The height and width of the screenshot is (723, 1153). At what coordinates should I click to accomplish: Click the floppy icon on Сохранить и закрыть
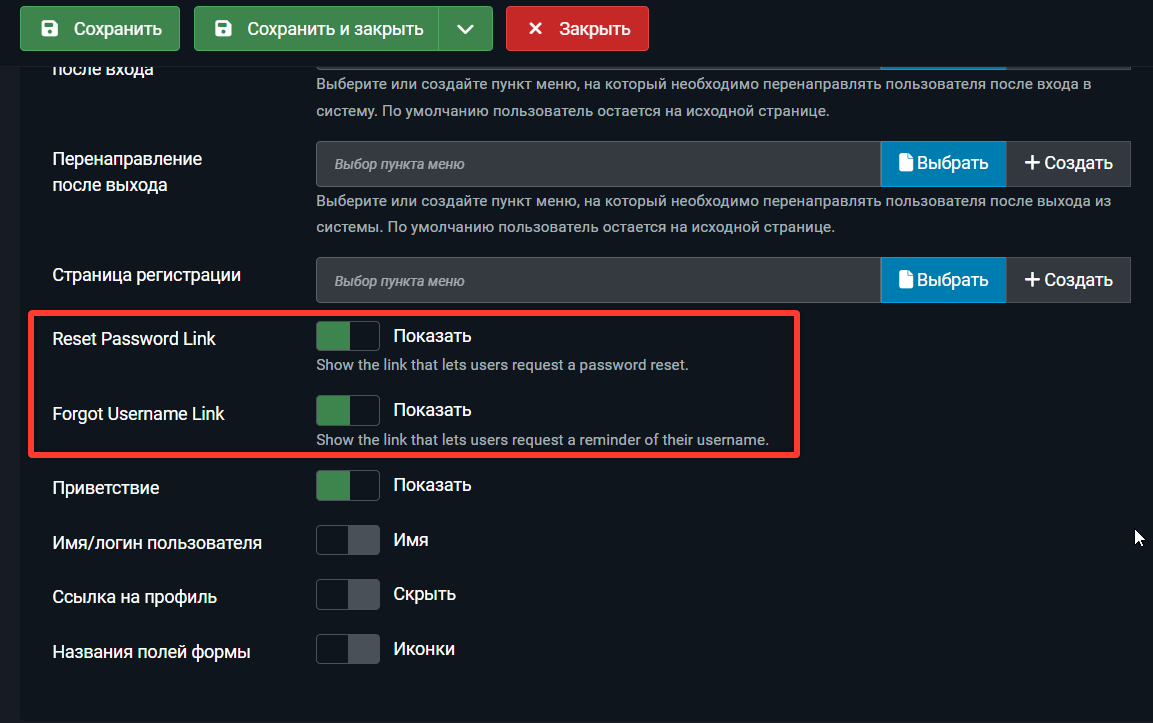pyautogui.click(x=223, y=29)
